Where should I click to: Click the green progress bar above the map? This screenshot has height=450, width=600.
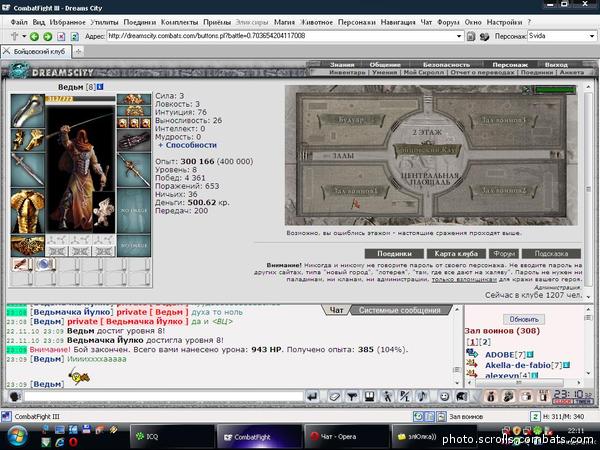(x=555, y=90)
